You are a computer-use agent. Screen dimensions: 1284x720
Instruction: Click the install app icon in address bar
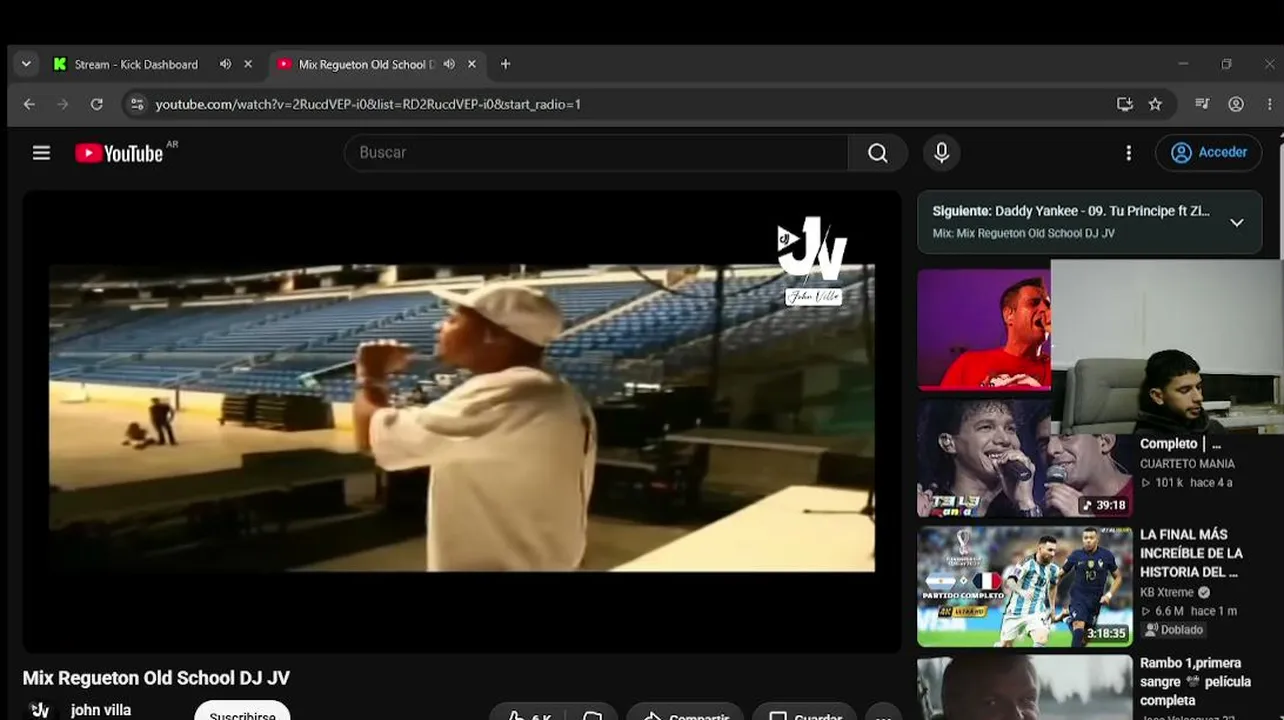click(x=1125, y=104)
